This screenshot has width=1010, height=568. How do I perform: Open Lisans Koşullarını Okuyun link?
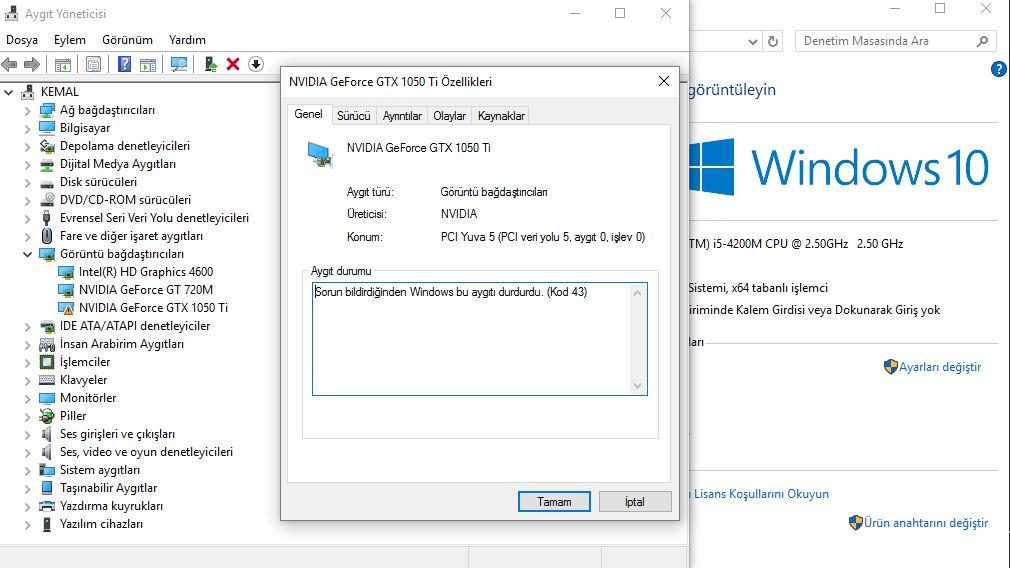click(x=761, y=494)
